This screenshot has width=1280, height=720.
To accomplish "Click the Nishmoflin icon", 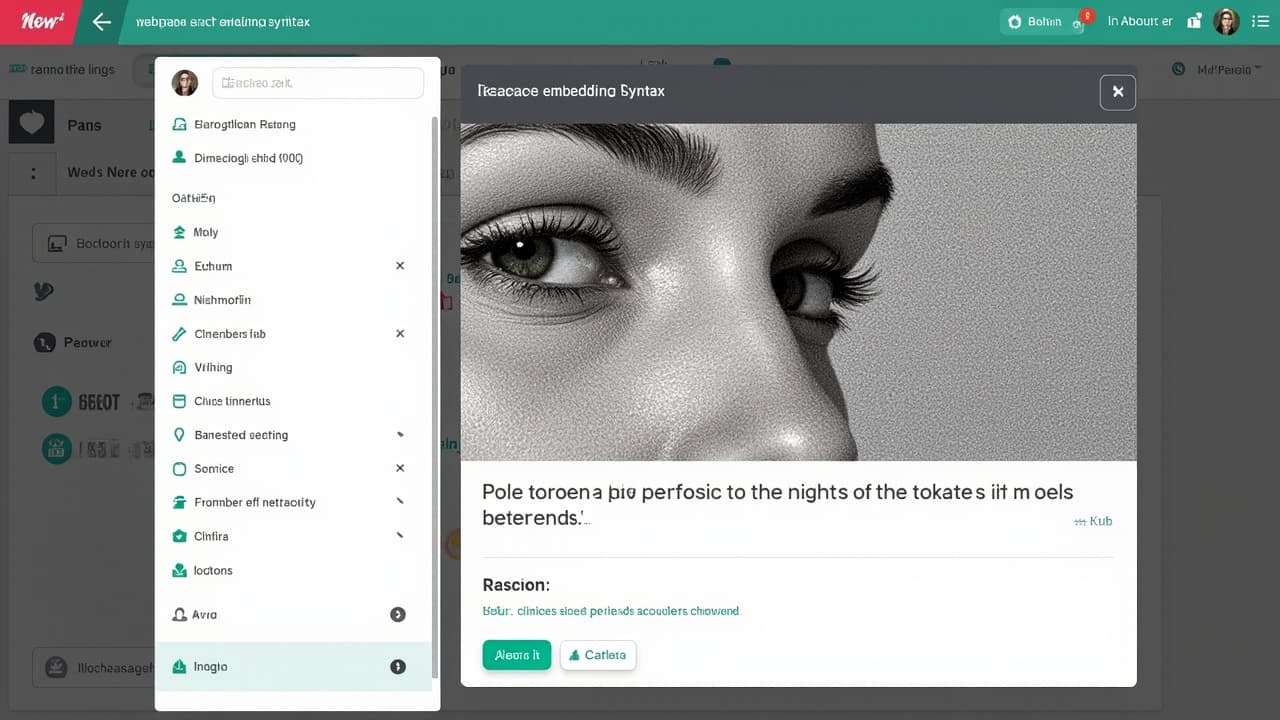I will tap(179, 300).
